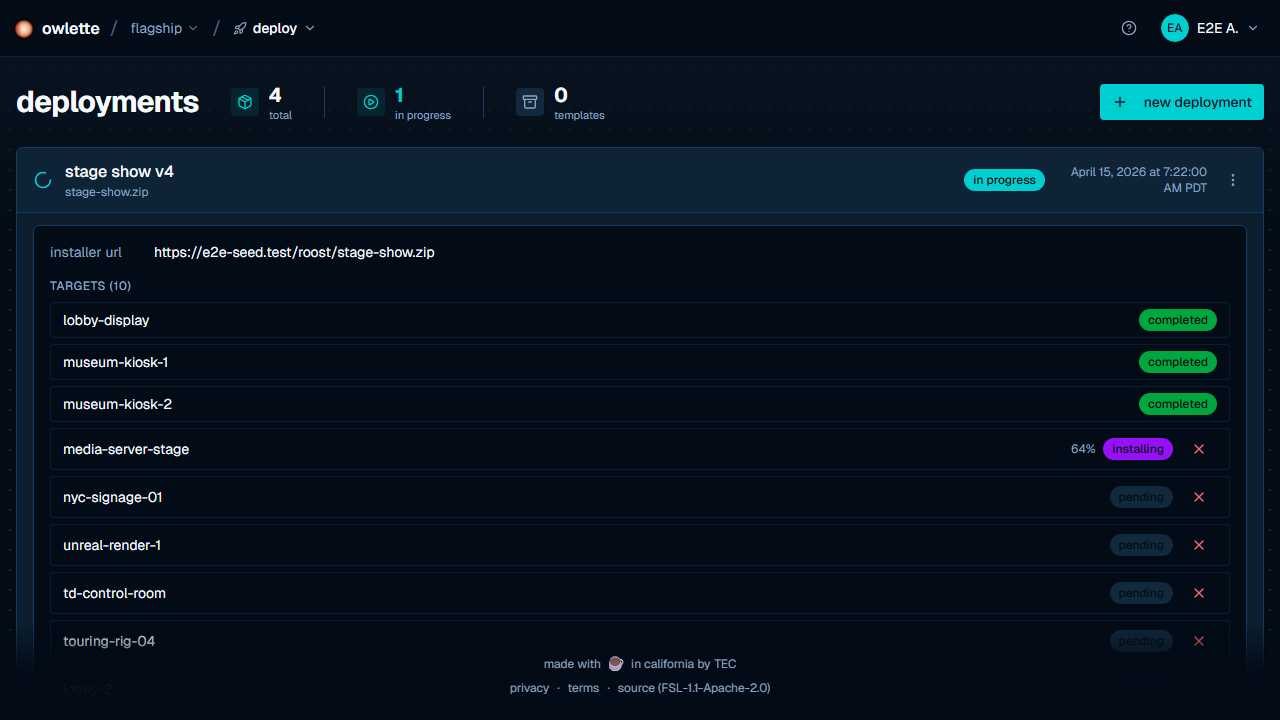1280x720 pixels.
Task: Click the total deployments cube icon
Action: coord(245,101)
